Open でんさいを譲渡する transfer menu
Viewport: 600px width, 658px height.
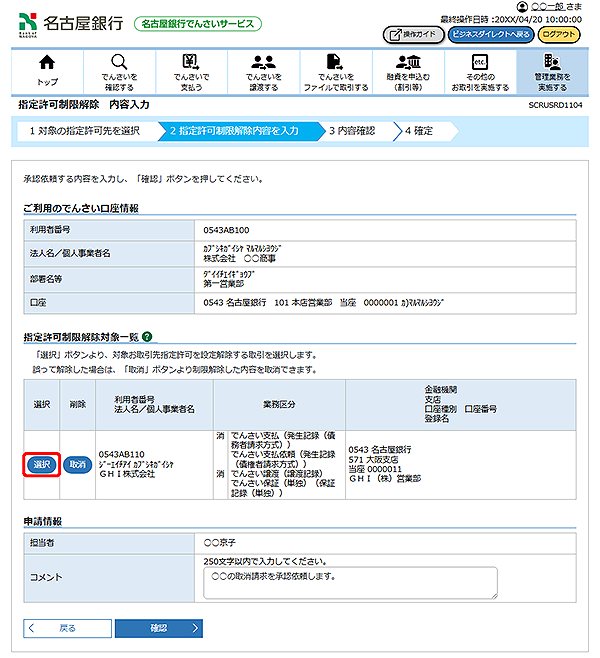click(262, 70)
